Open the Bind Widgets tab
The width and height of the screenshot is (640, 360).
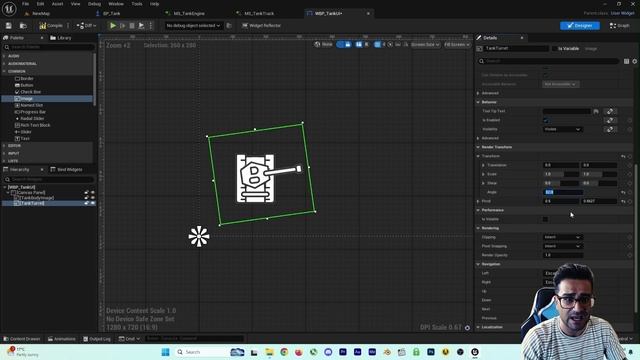67,169
